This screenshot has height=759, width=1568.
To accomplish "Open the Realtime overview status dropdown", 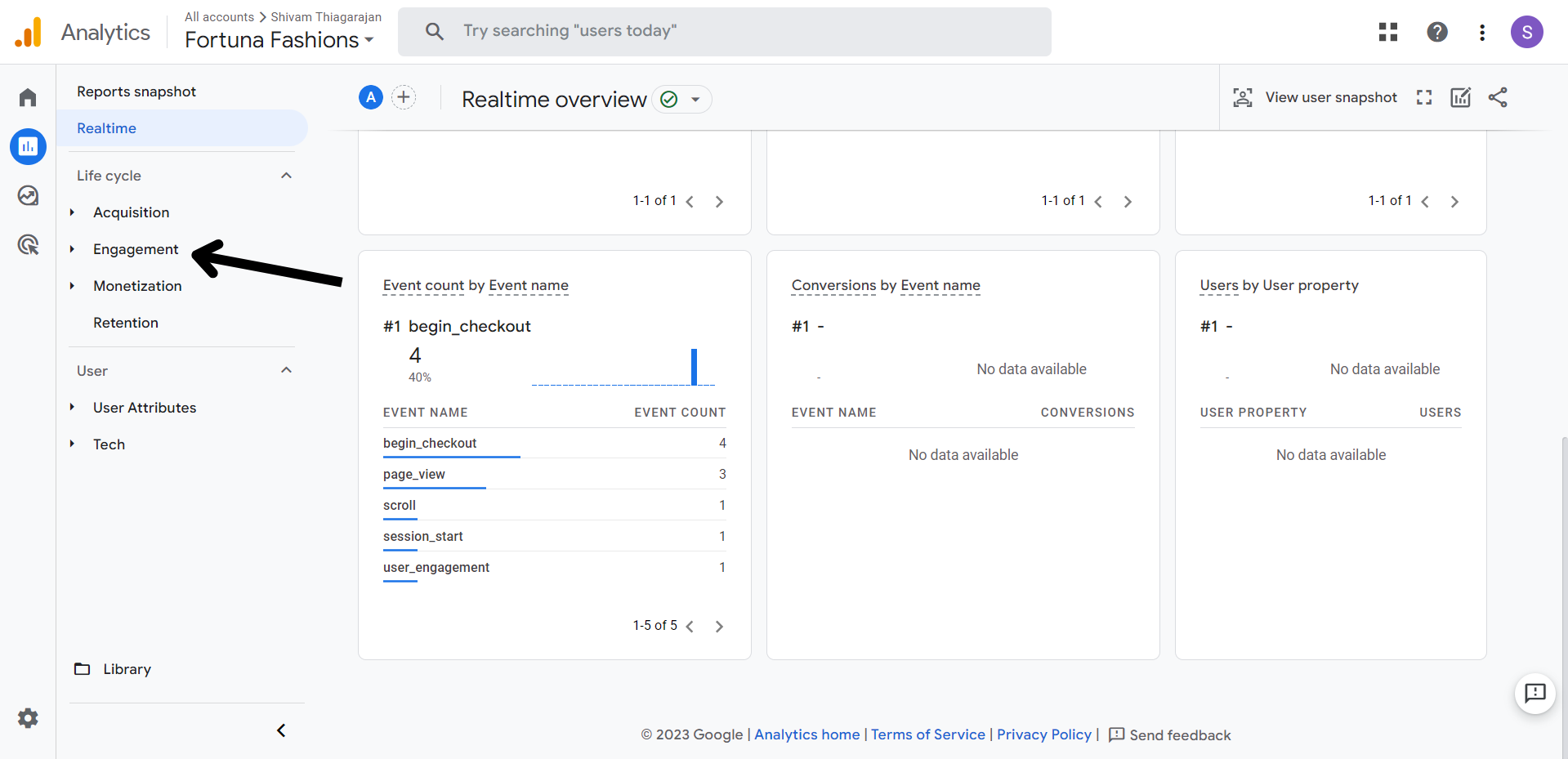I will [x=695, y=99].
